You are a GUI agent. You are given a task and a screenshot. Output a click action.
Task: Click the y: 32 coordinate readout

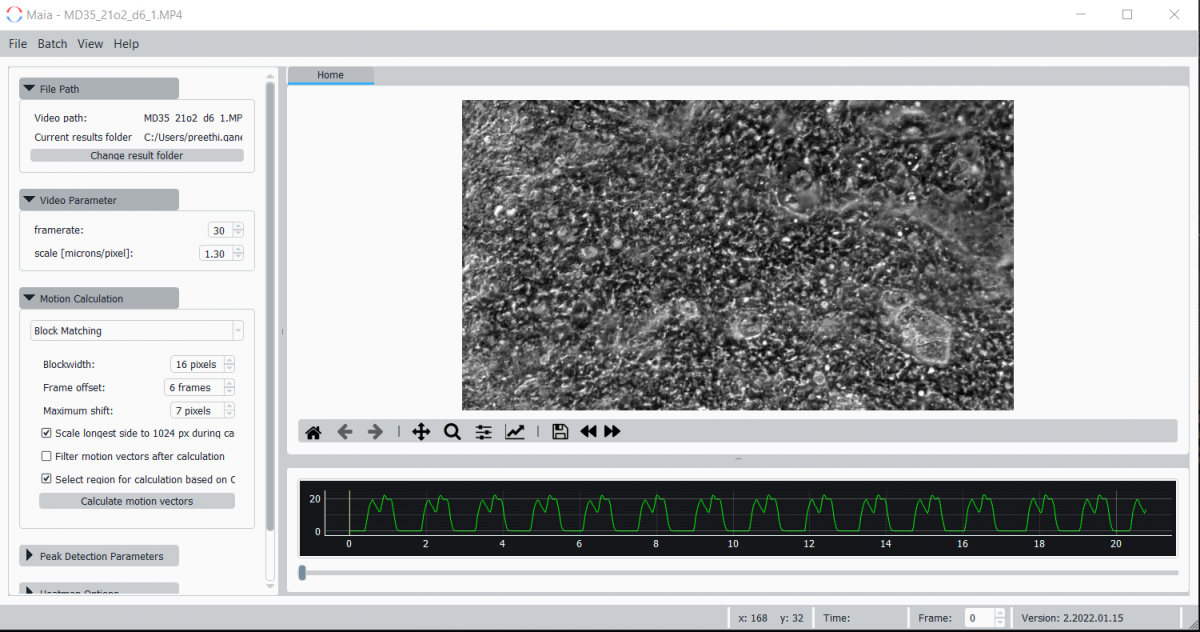(792, 618)
